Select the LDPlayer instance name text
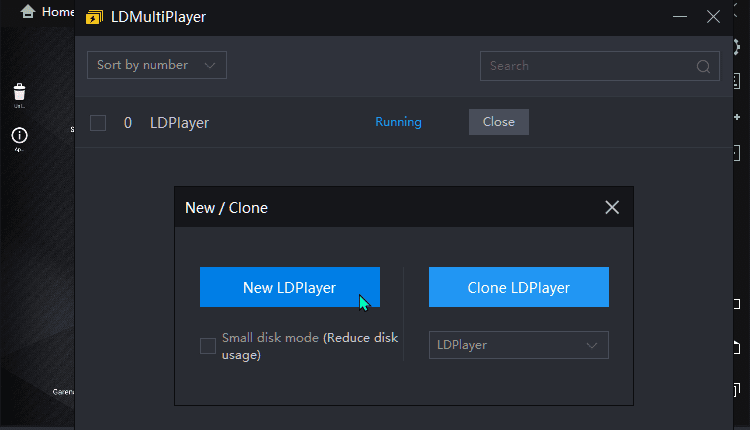The image size is (750, 430). [179, 123]
